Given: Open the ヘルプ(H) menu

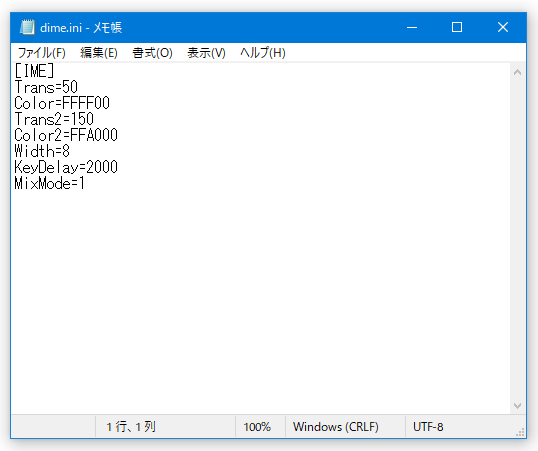Looking at the screenshot, I should [x=263, y=53].
